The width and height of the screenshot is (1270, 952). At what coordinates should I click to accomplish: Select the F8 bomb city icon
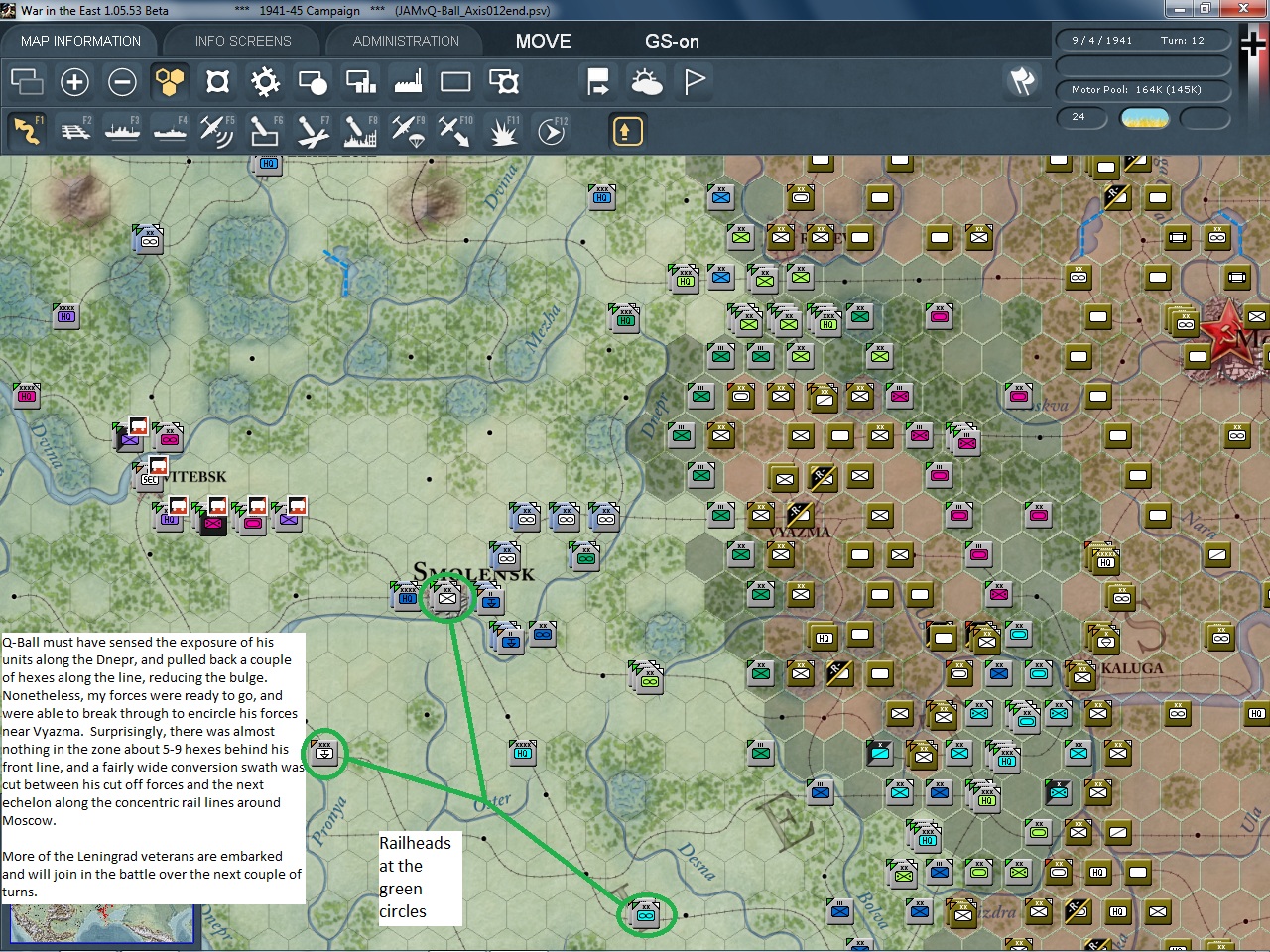[360, 131]
